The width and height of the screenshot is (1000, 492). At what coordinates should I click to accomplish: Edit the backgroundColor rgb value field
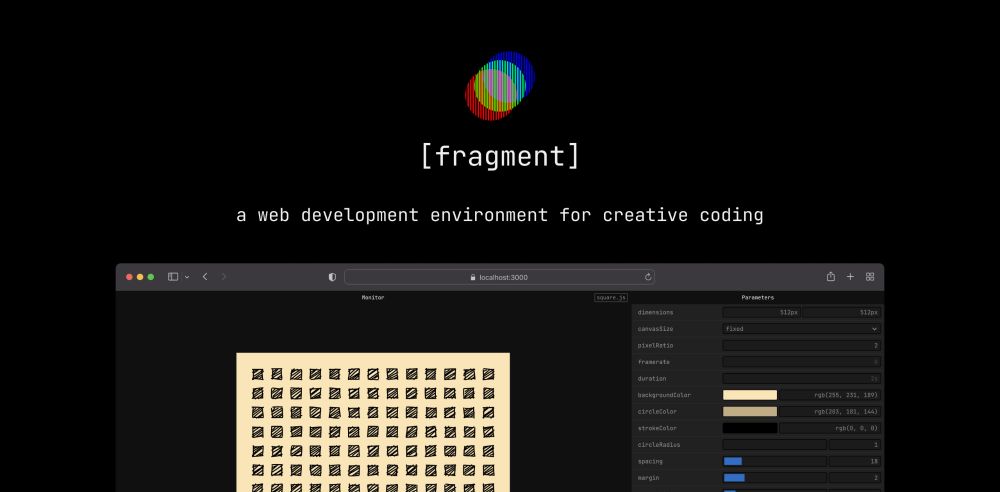tap(830, 395)
